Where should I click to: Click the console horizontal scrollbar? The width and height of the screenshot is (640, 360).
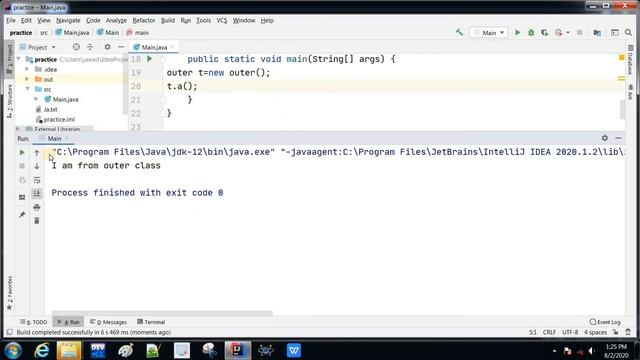pos(162,313)
